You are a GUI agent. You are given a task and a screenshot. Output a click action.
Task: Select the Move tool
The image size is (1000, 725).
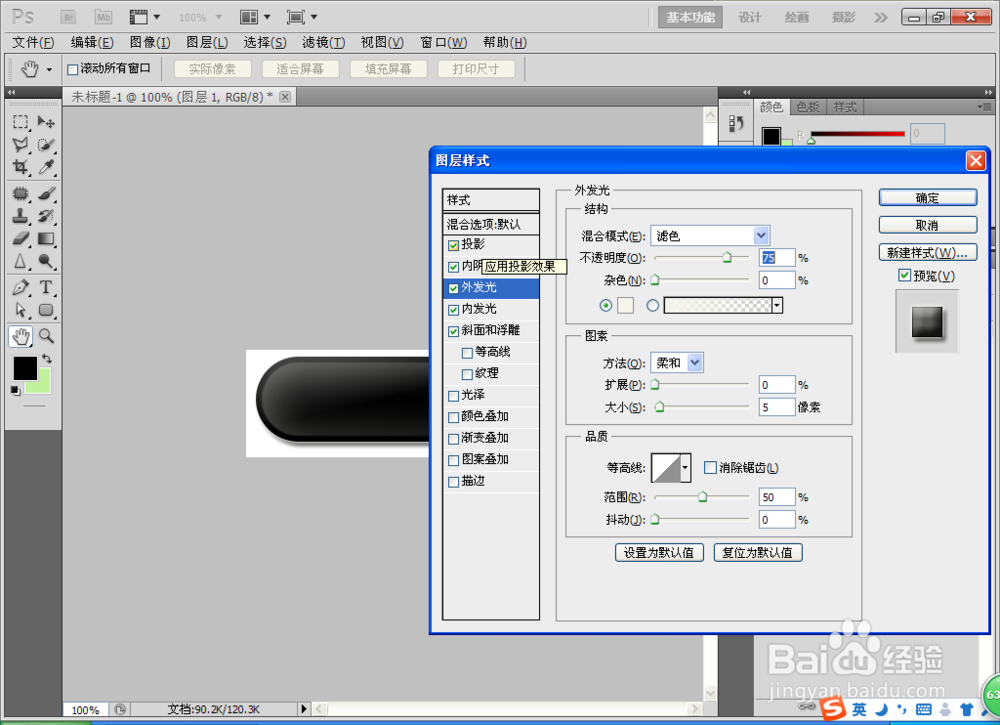point(46,122)
